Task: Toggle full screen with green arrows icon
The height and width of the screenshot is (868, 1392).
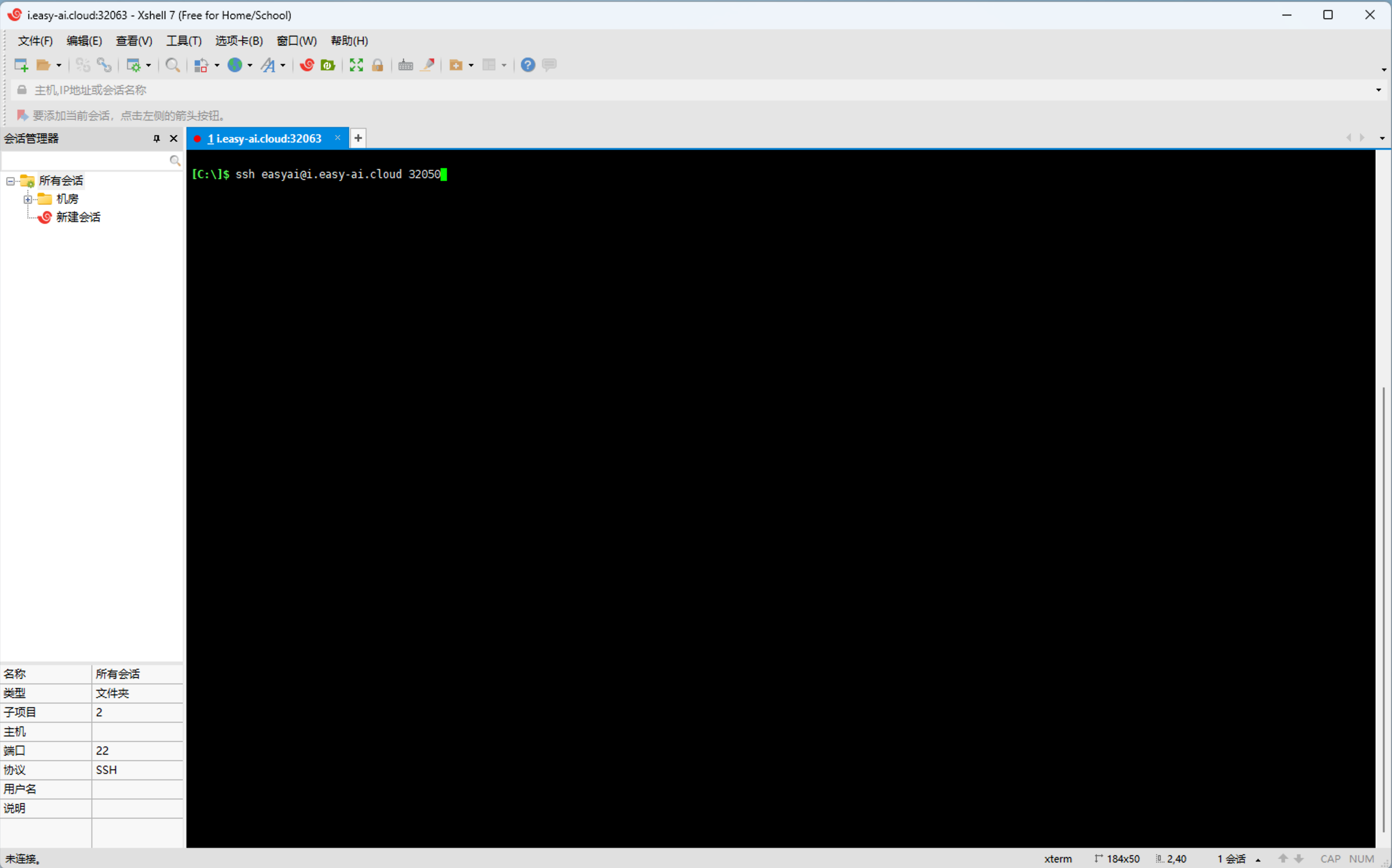Action: (356, 65)
